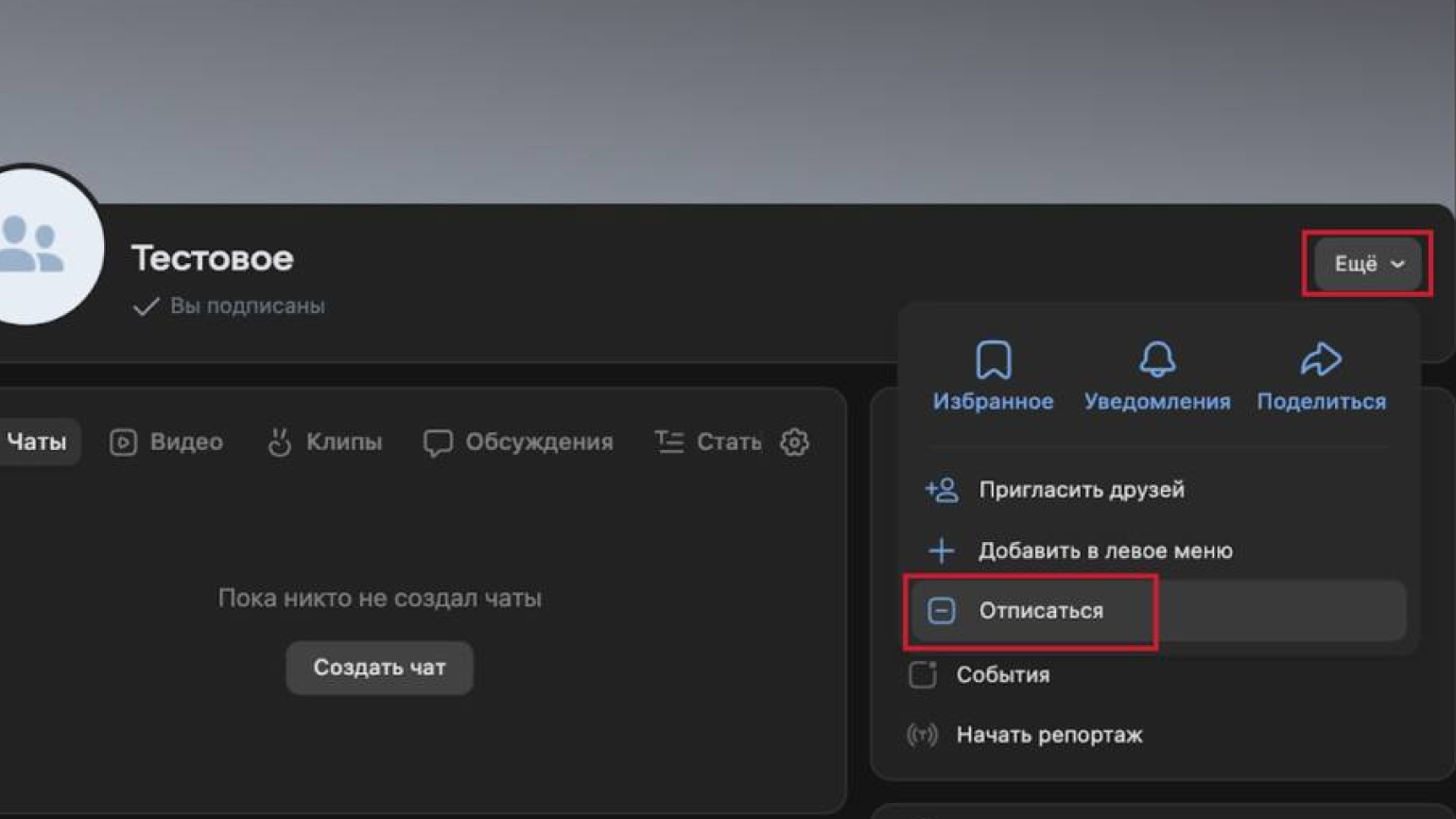The width and height of the screenshot is (1456, 819).
Task: Click the plus icon beside Добавить
Action: (x=942, y=550)
